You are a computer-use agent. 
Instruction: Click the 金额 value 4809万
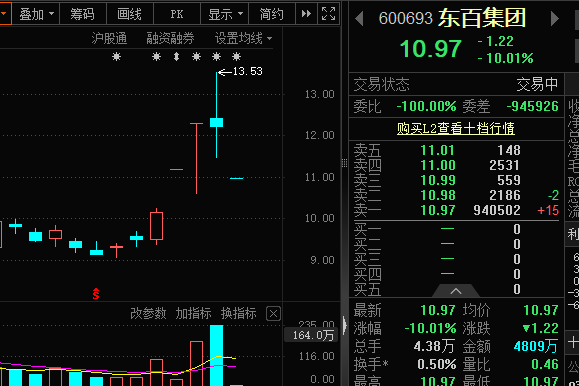535,346
